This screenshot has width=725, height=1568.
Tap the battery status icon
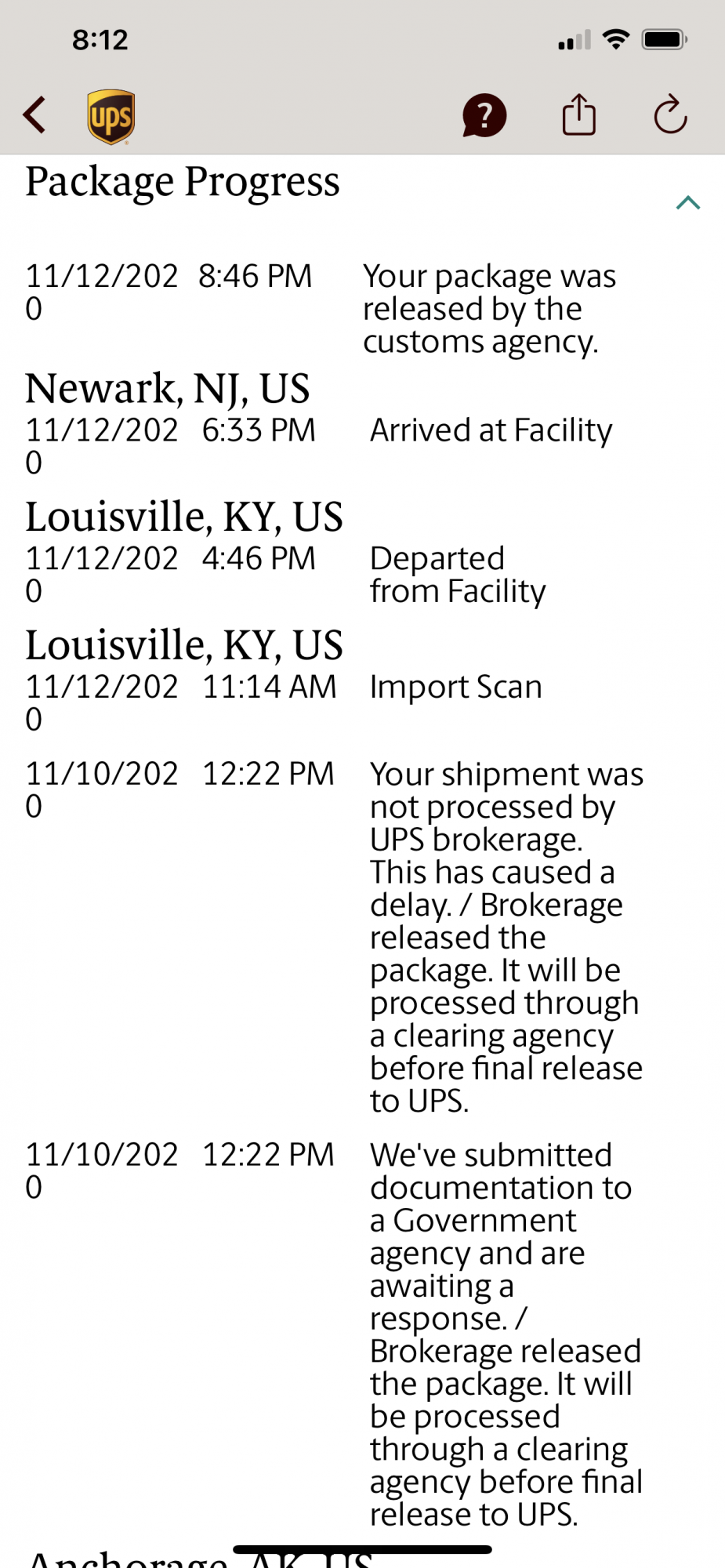pyautogui.click(x=664, y=39)
